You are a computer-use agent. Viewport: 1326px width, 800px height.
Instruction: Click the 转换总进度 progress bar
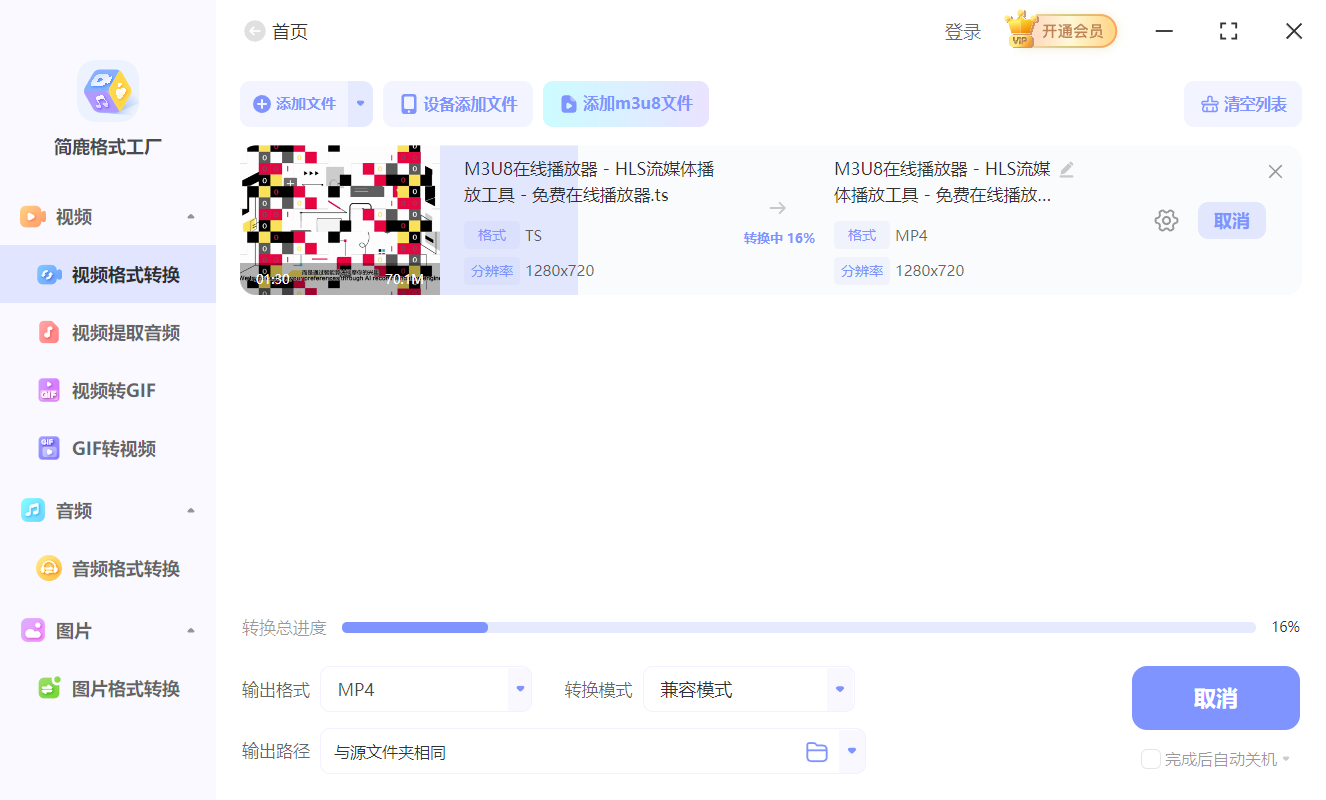pyautogui.click(x=799, y=628)
